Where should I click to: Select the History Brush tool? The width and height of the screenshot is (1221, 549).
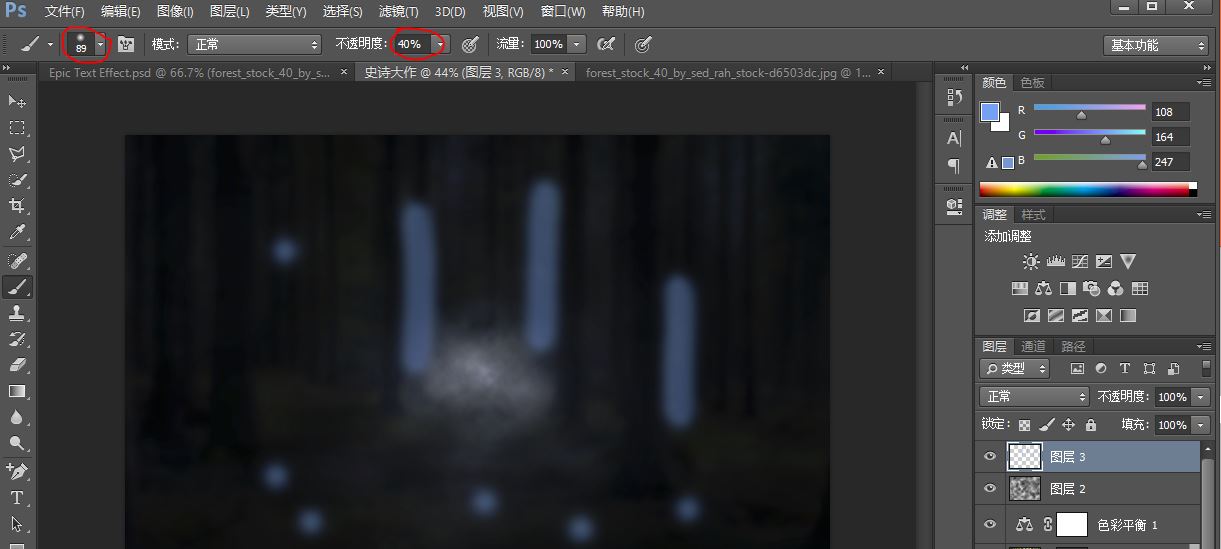click(x=17, y=339)
